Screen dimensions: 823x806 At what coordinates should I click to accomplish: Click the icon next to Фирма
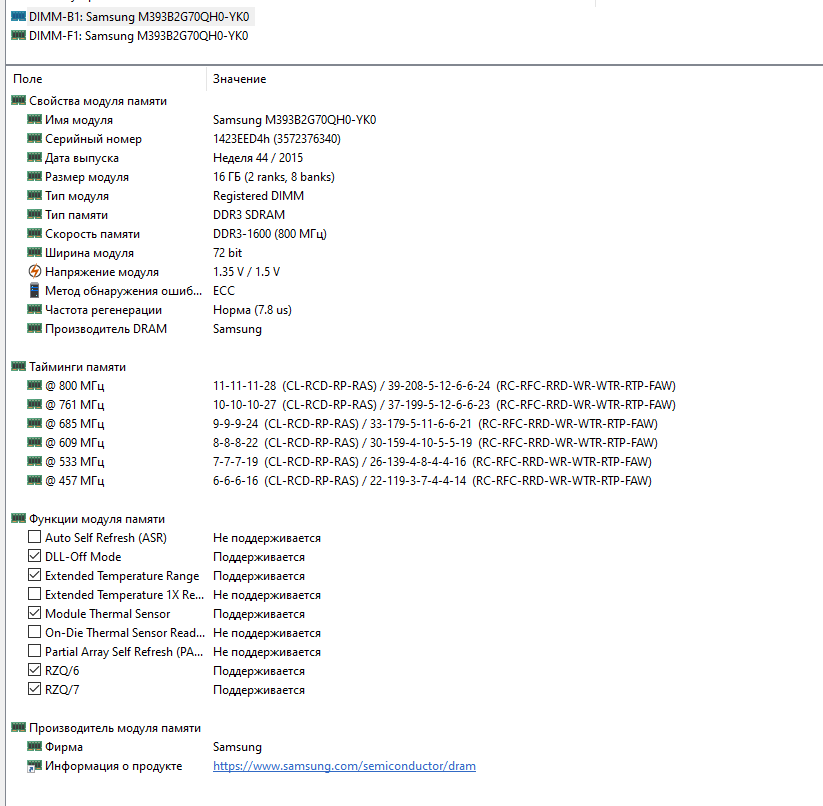[35, 746]
